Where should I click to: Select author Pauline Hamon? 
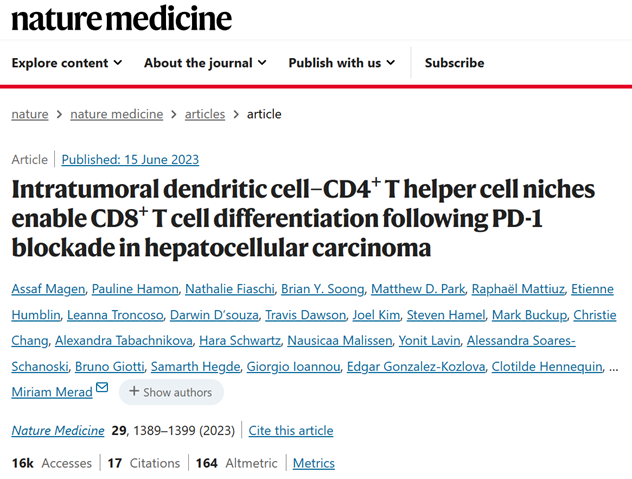pyautogui.click(x=135, y=289)
